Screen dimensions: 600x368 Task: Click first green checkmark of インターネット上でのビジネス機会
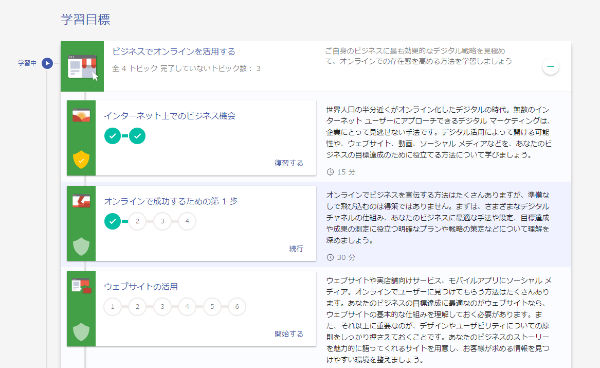click(112, 136)
